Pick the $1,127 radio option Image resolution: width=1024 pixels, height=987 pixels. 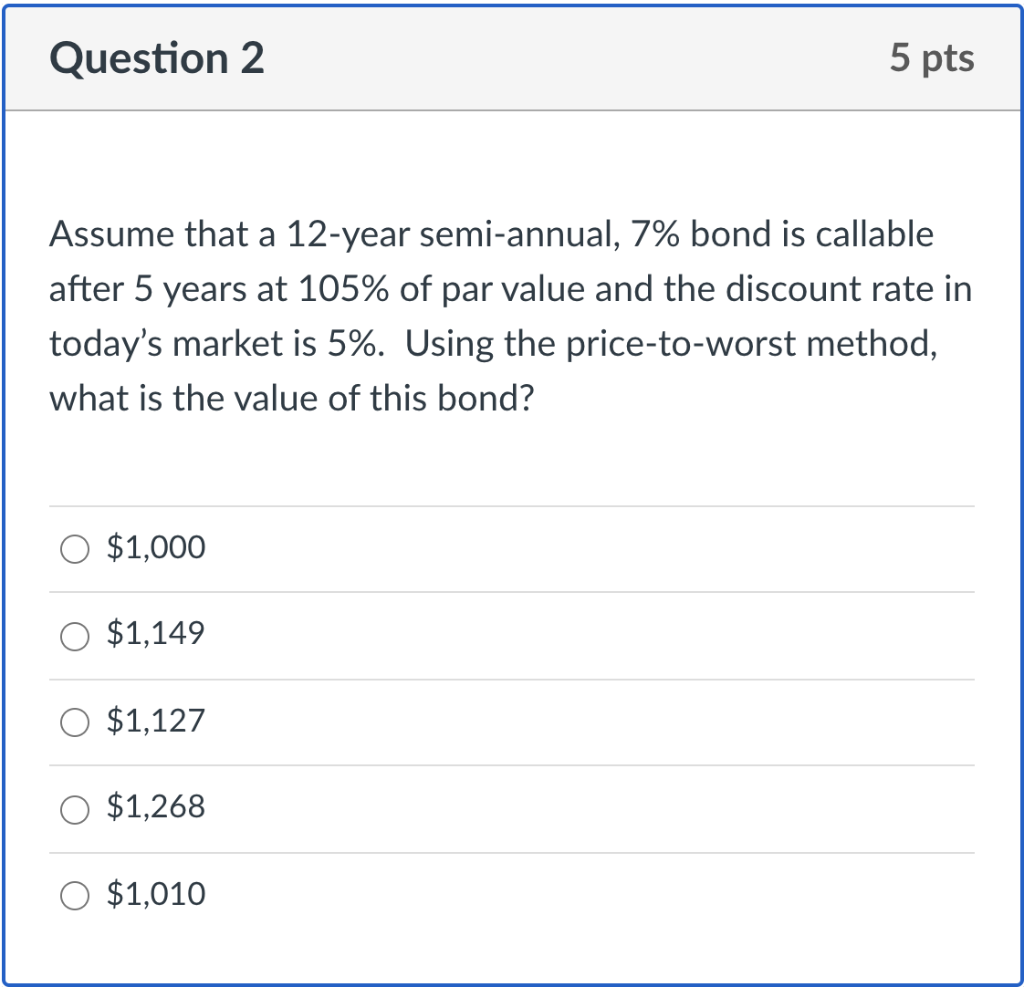[x=75, y=722]
